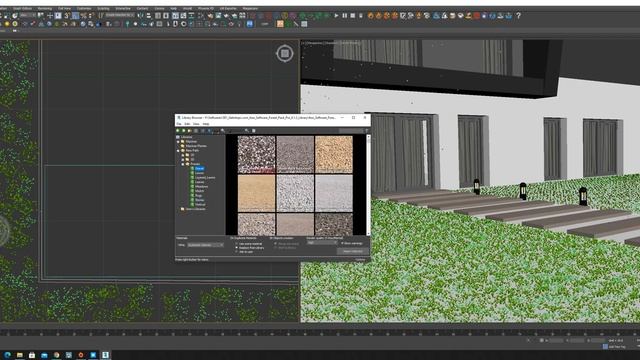Screen dimensions: 640x360
Task: Click the animation timeline track bar
Action: pyautogui.click(x=320, y=333)
